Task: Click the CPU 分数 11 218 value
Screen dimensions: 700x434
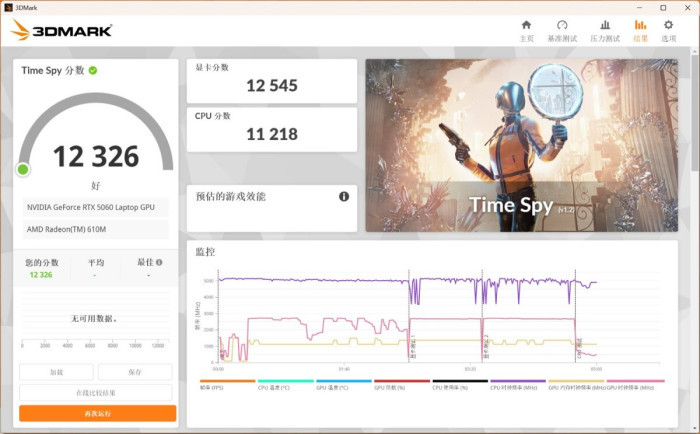Action: coord(272,134)
